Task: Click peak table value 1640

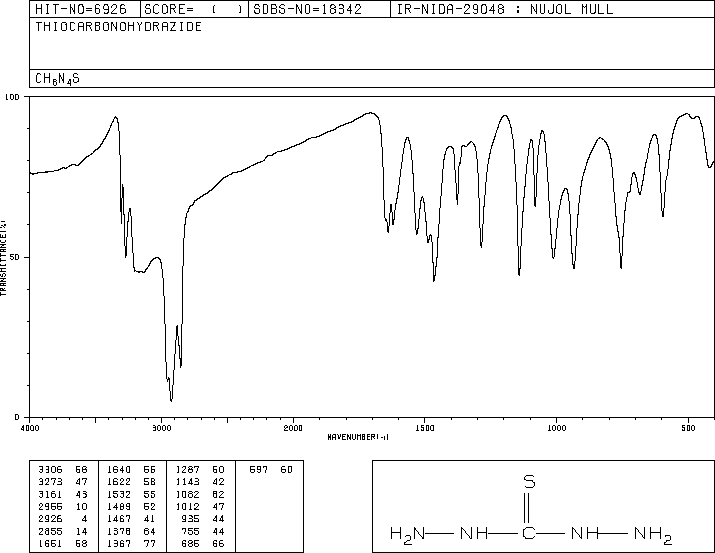Action: [x=119, y=470]
